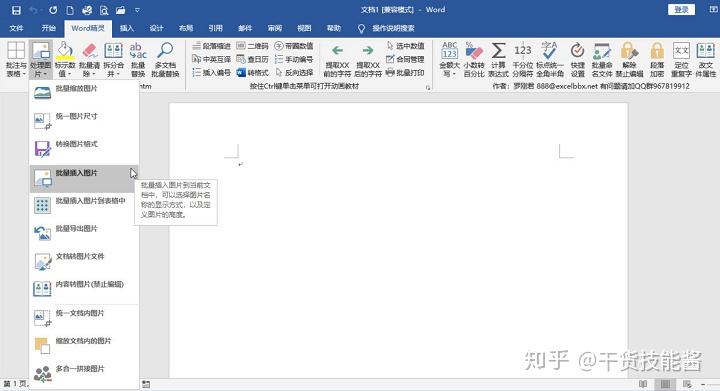This screenshot has height=391, width=720.
Task: Switch to the 视图 ribbon tab
Action: (x=304, y=28)
